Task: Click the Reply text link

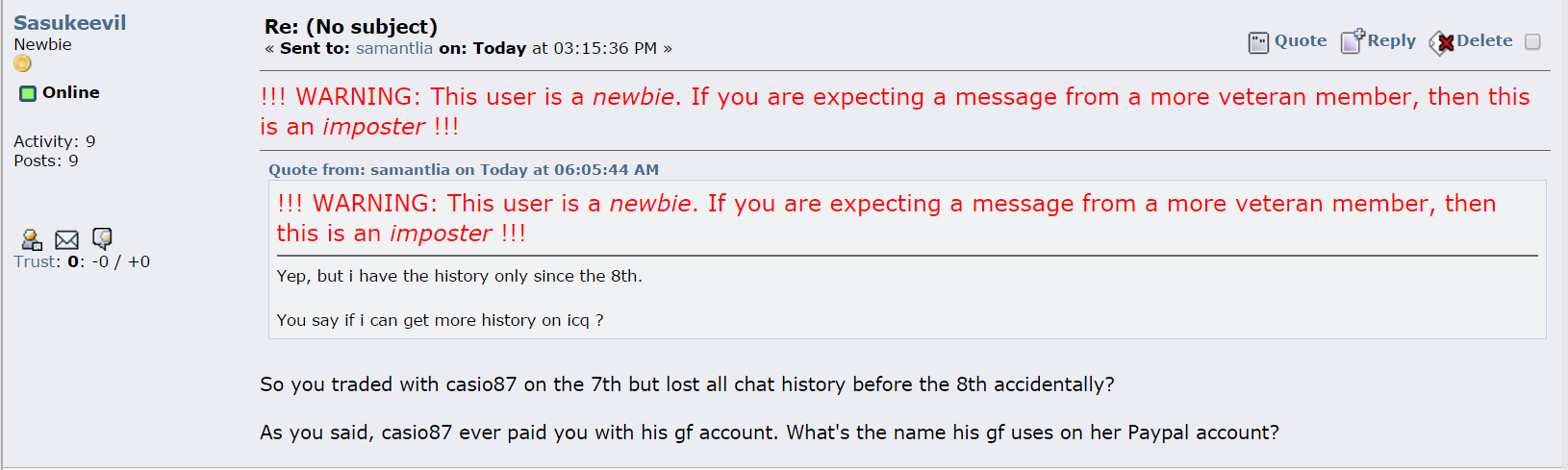Action: (1391, 40)
